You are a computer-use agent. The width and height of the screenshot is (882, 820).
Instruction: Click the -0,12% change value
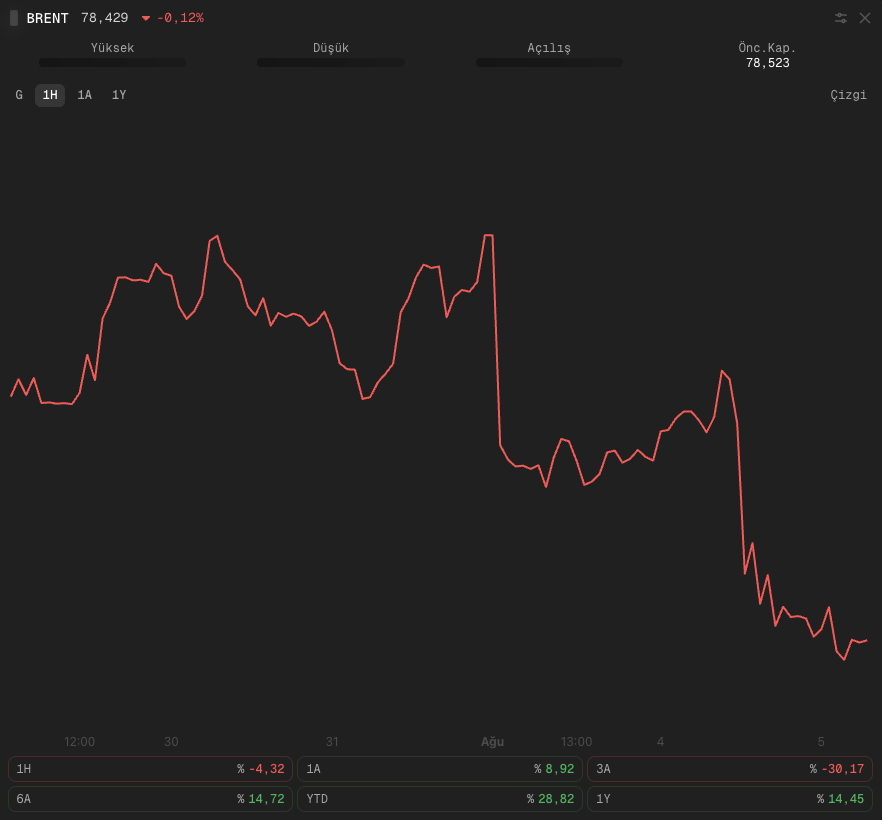tap(180, 18)
